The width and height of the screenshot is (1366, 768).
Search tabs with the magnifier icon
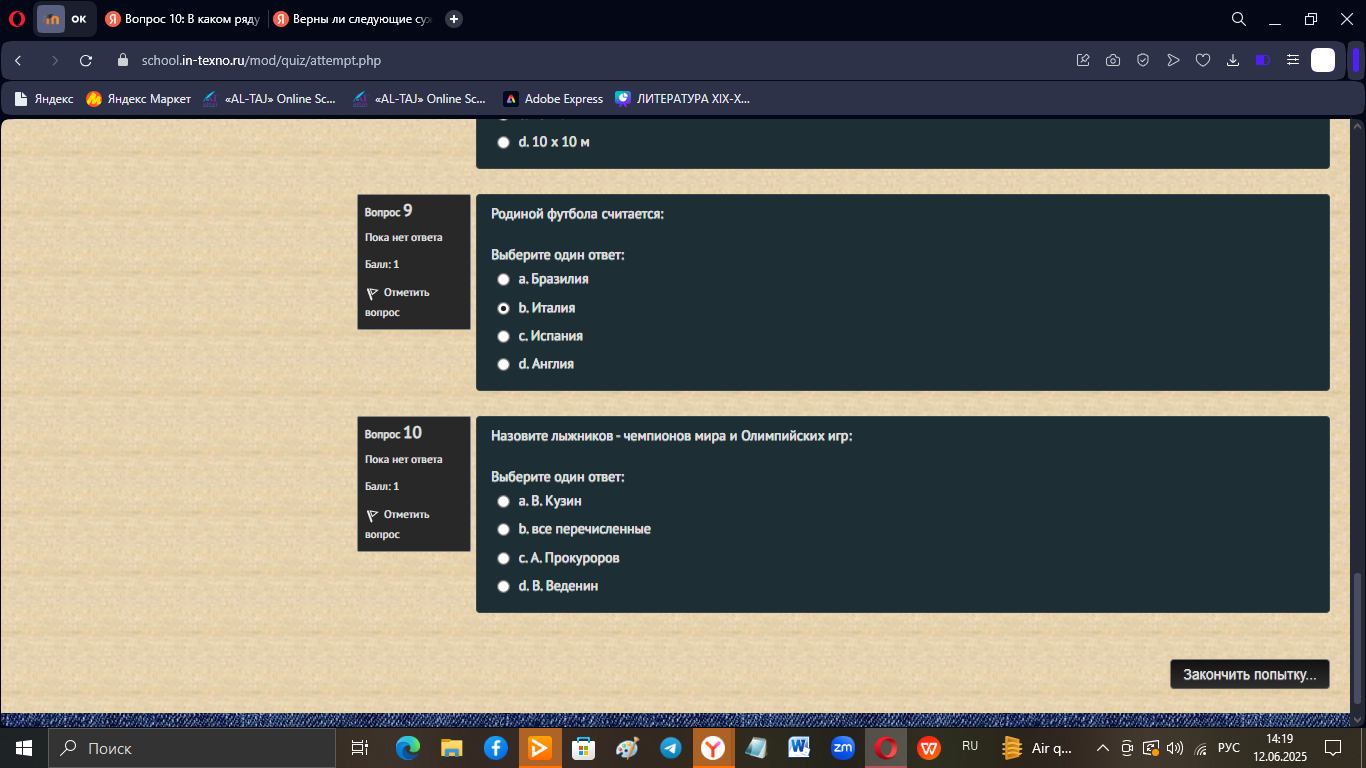[x=1238, y=19]
